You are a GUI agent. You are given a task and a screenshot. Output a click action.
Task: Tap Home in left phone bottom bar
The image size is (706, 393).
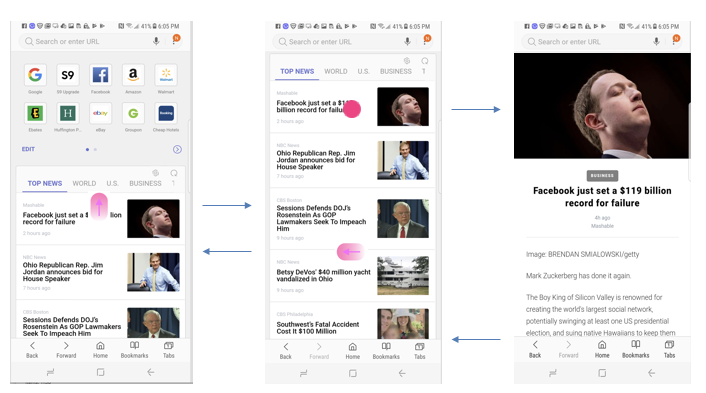tap(100, 350)
